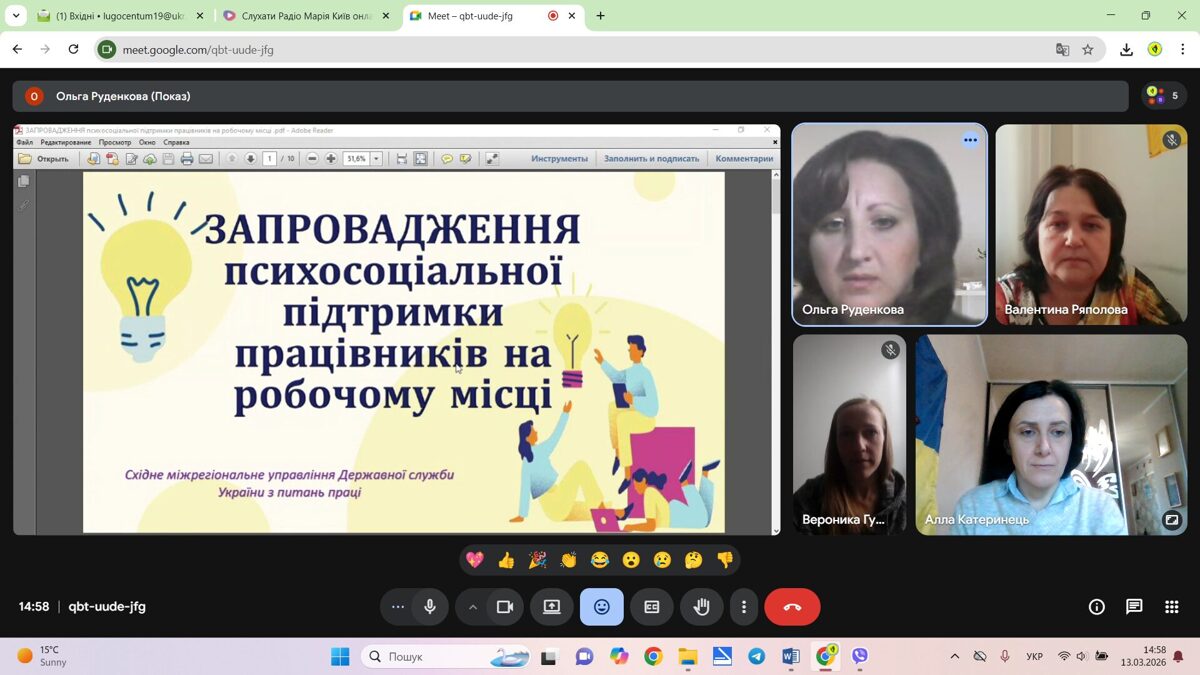Click the taskbar search box Пошук

446,656
